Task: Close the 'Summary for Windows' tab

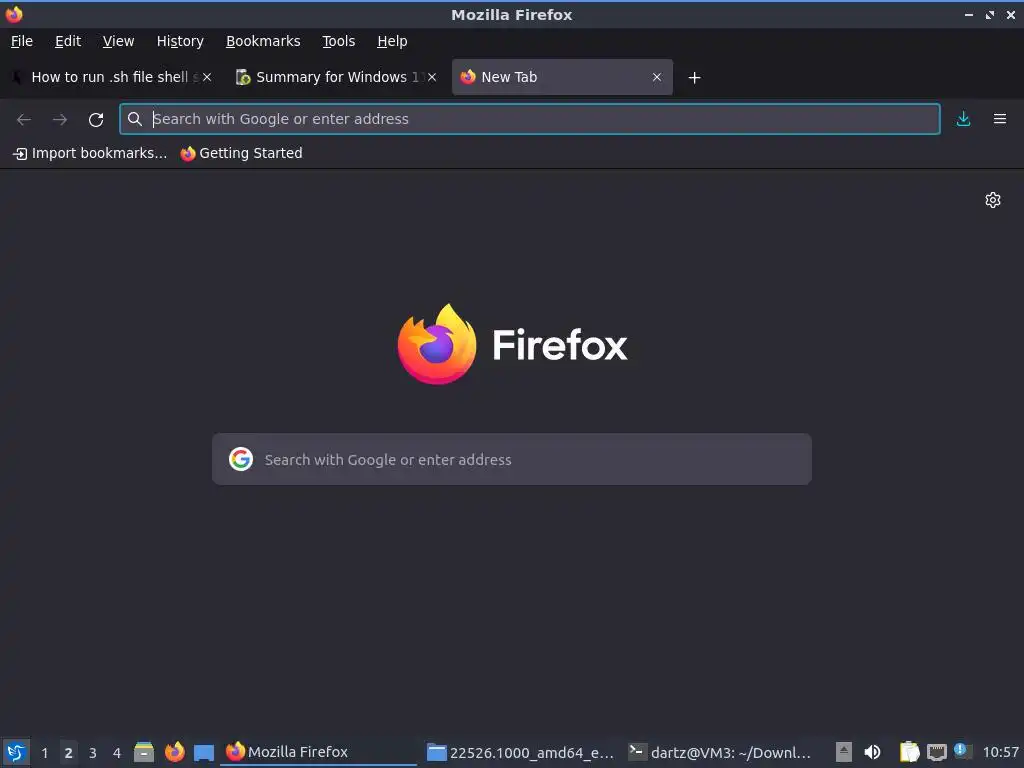Action: point(432,77)
